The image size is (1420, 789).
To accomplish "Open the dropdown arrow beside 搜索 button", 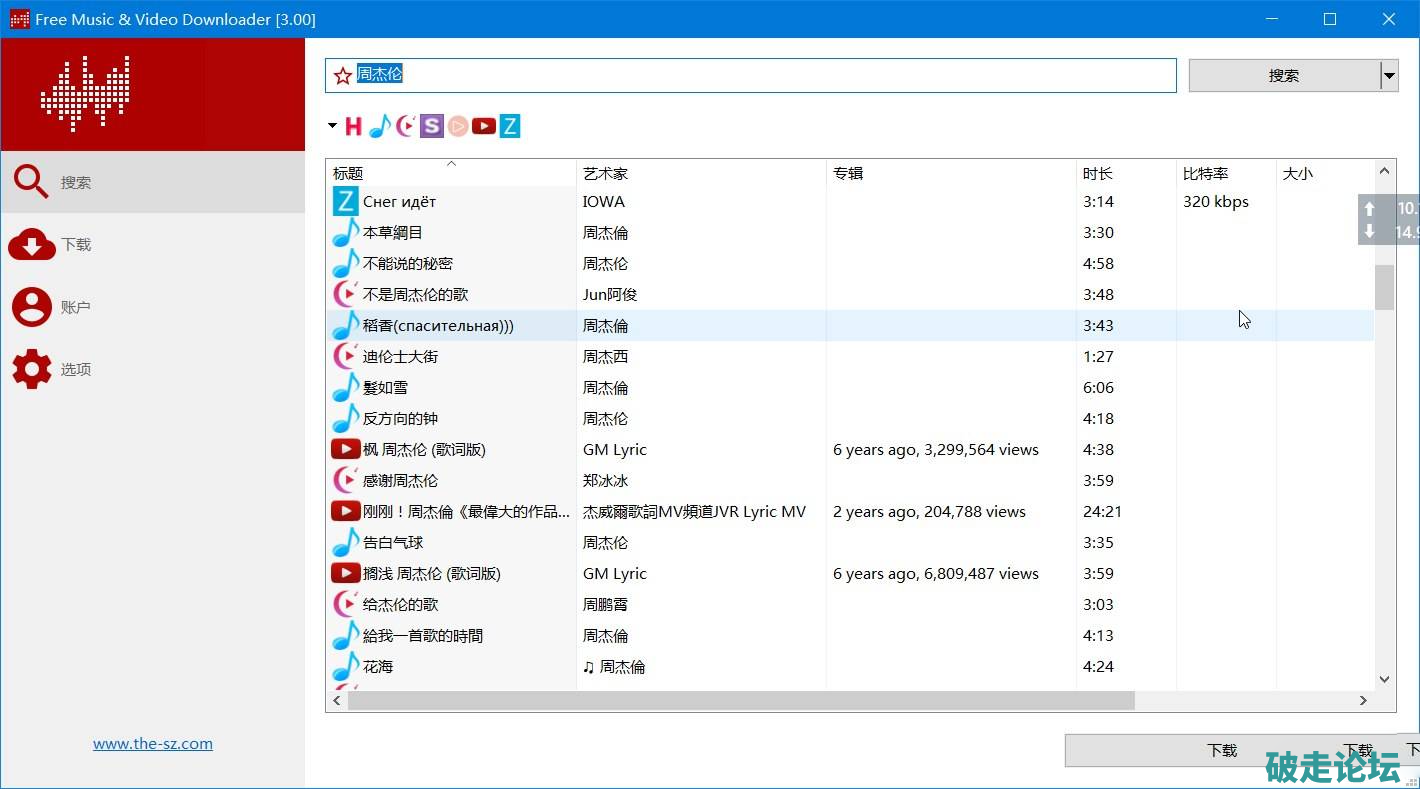I will pyautogui.click(x=1388, y=75).
